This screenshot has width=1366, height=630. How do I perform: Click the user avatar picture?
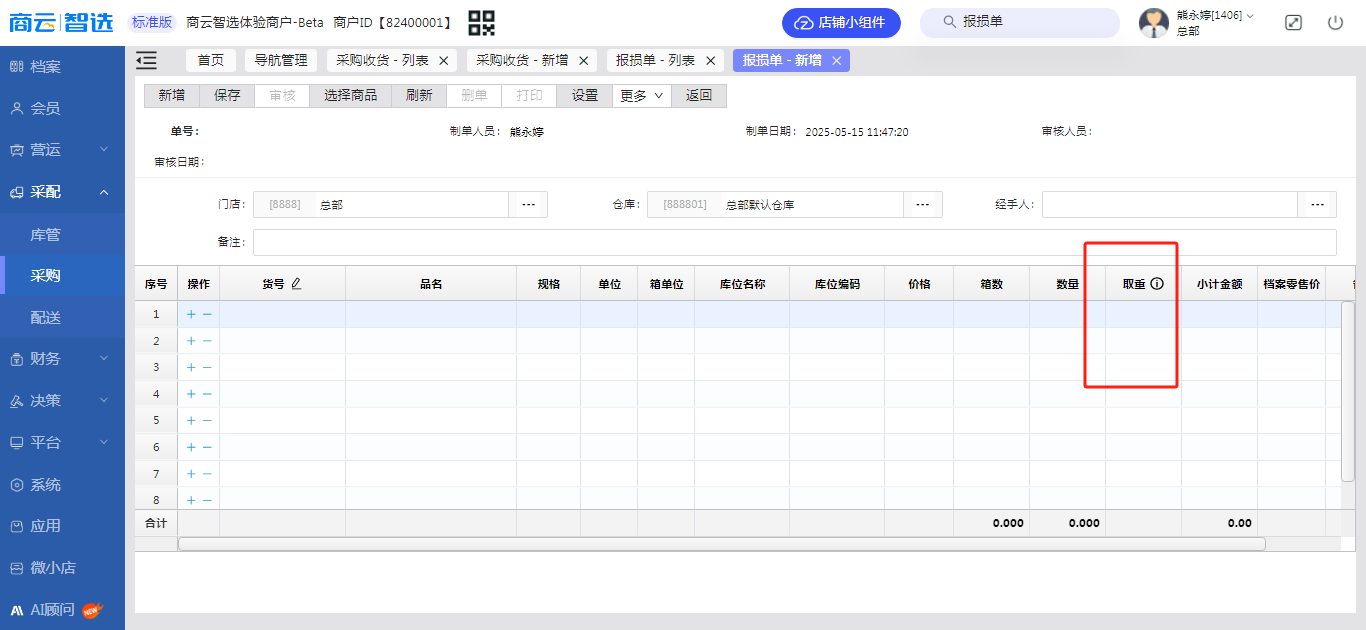[1154, 23]
